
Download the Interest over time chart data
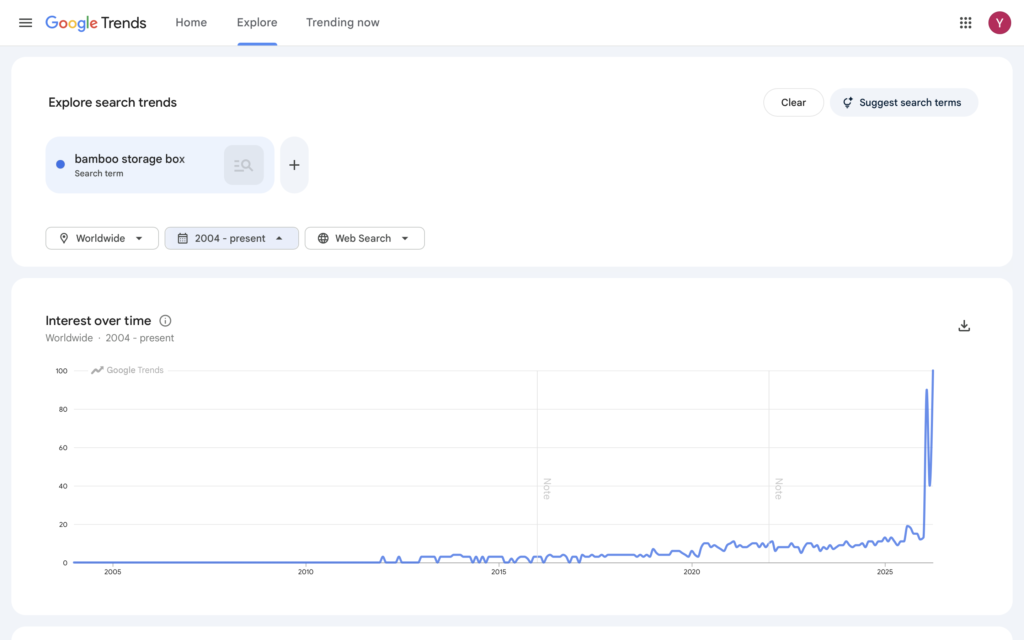click(x=964, y=326)
